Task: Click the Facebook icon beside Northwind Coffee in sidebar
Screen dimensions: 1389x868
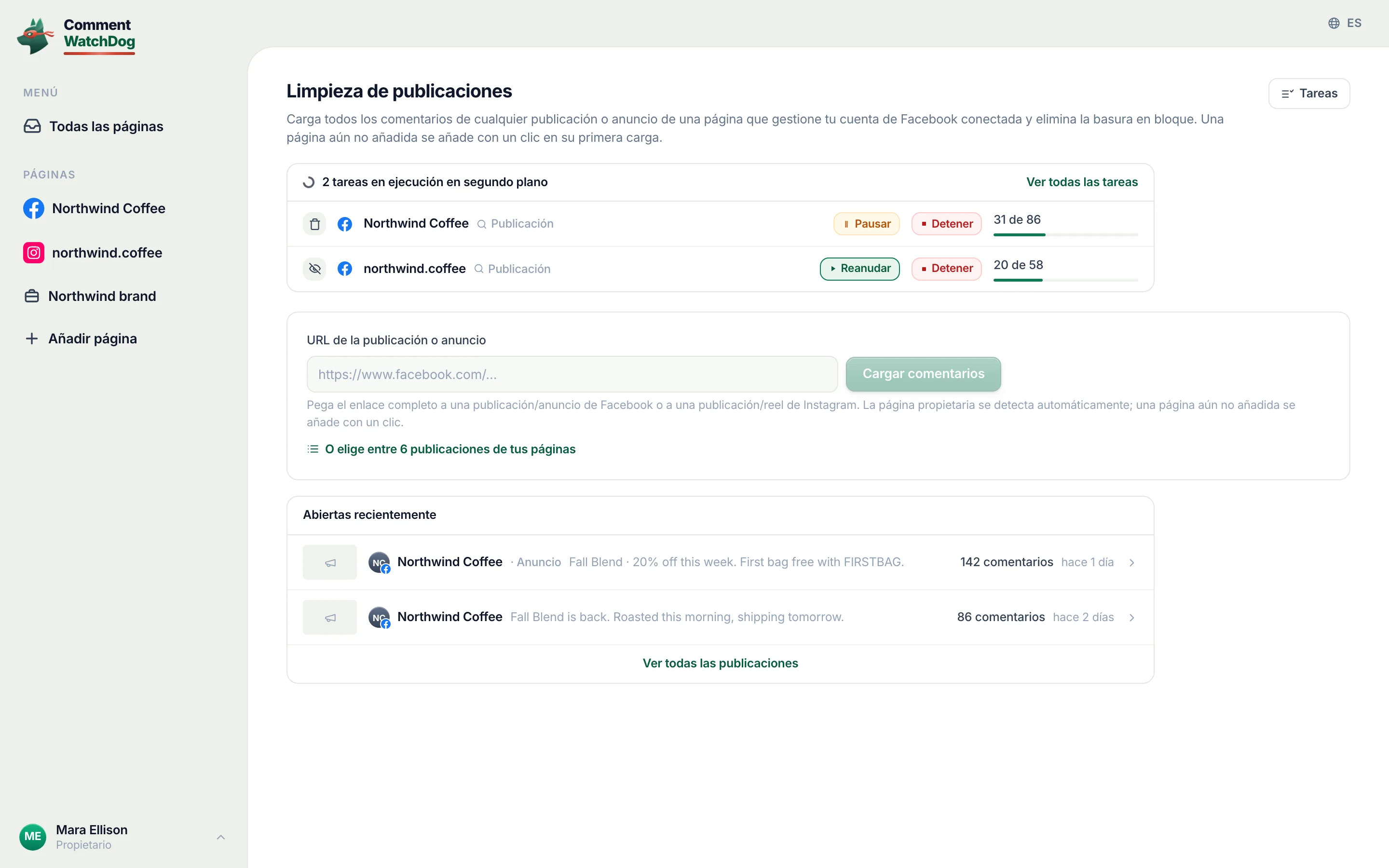Action: (x=33, y=208)
